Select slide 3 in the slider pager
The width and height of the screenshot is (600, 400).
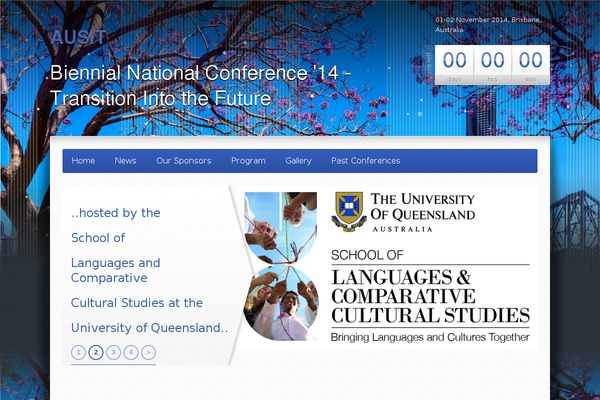pos(113,352)
